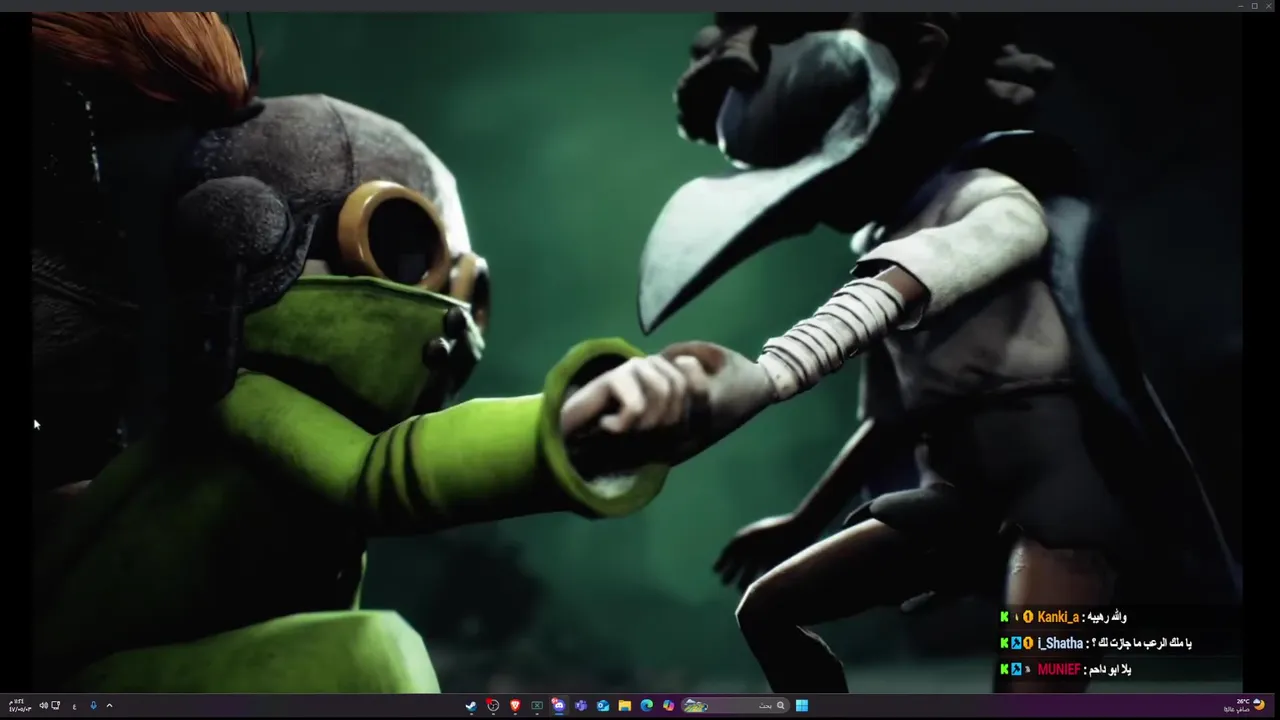
Task: Minimize the window using title bar button
Action: [1240, 6]
